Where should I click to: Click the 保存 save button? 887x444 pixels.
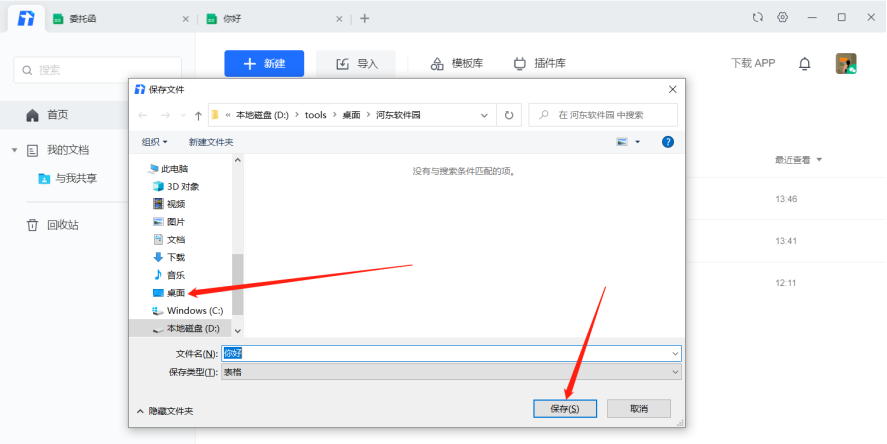(x=565, y=409)
